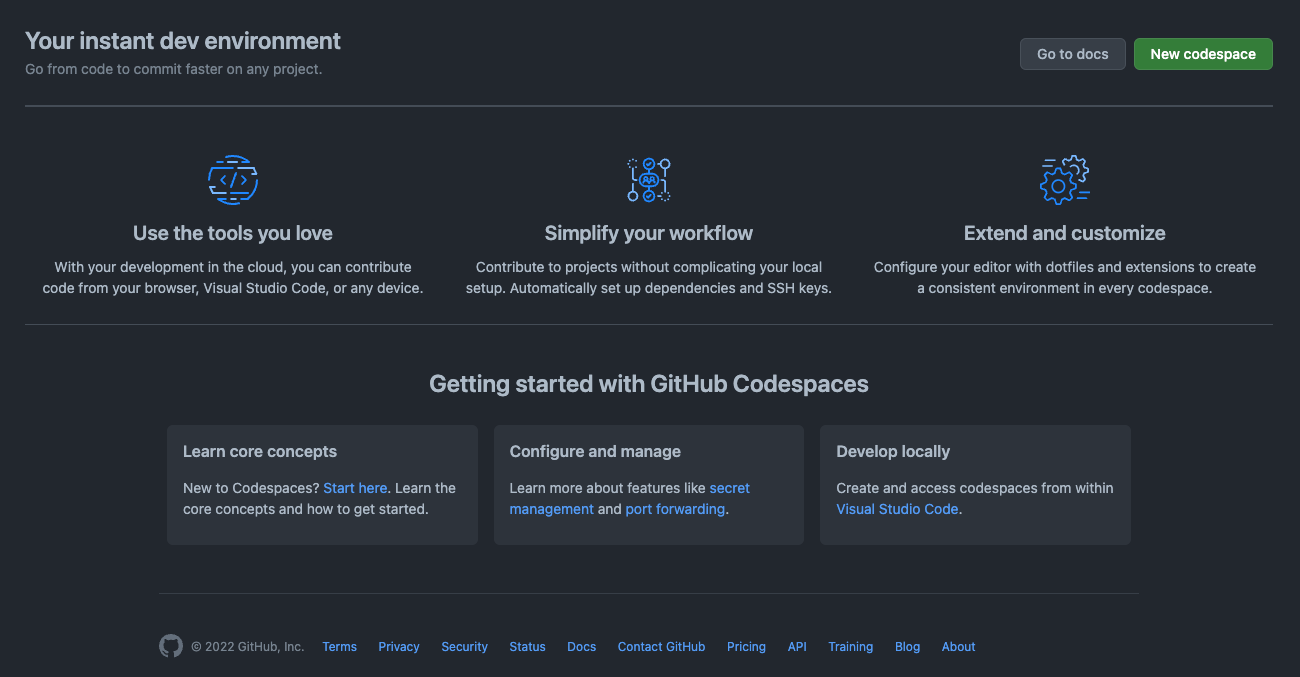Open Privacy in the footer

coord(399,647)
